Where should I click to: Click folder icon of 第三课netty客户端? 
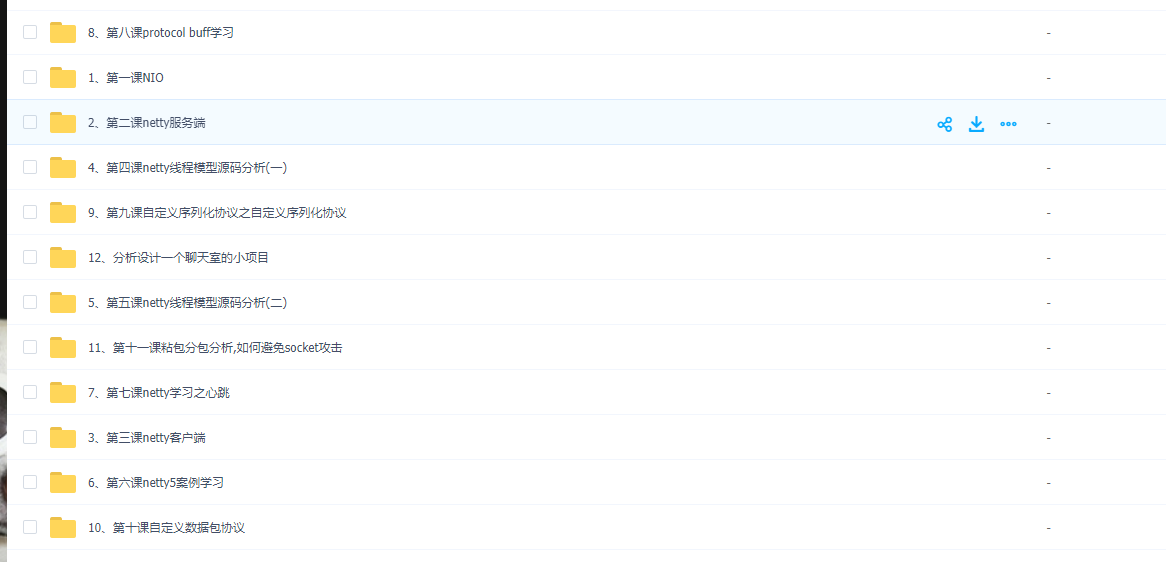click(63, 437)
